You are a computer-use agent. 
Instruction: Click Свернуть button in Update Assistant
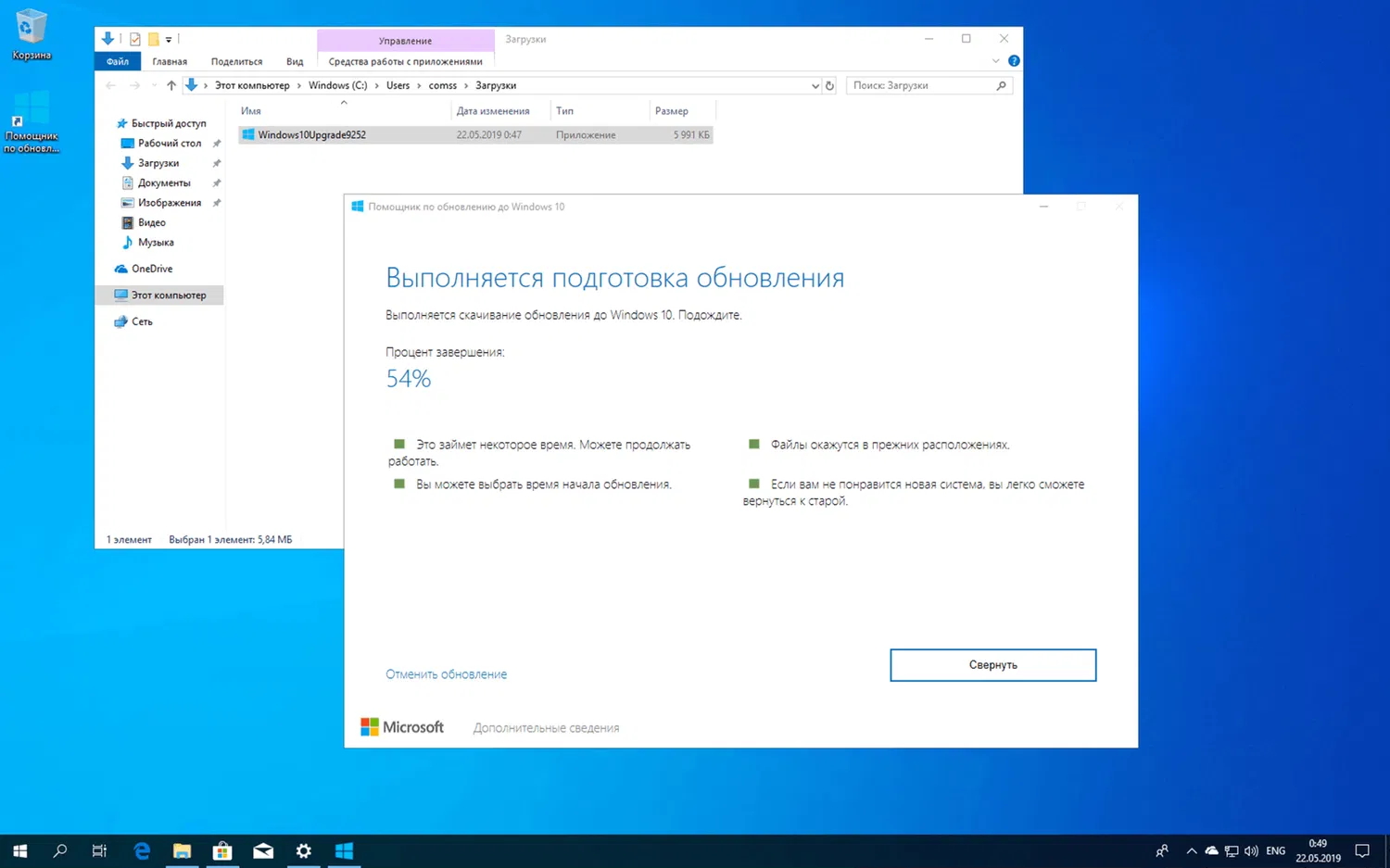[x=992, y=665]
